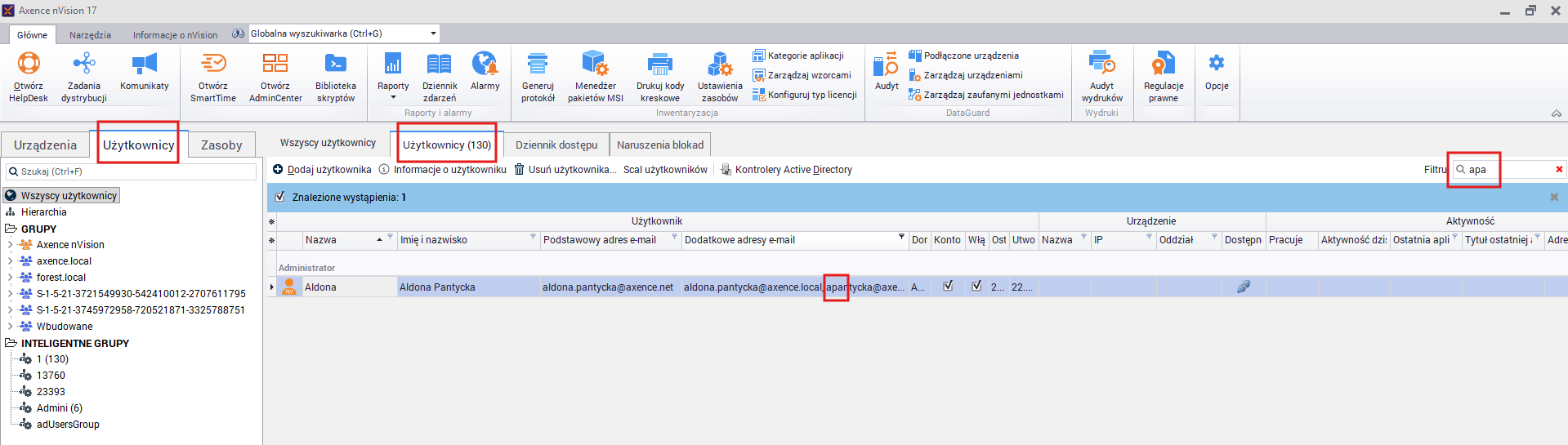1568x445 pixels.
Task: Switch to the Główne ribbon tab
Action: coord(32,35)
